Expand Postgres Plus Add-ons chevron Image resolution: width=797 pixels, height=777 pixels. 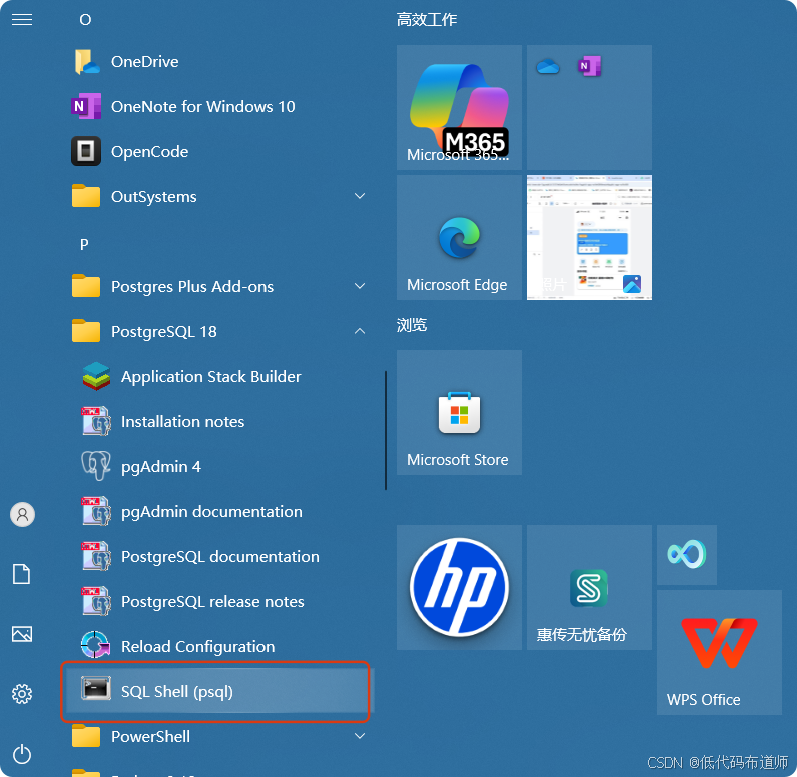[x=360, y=286]
